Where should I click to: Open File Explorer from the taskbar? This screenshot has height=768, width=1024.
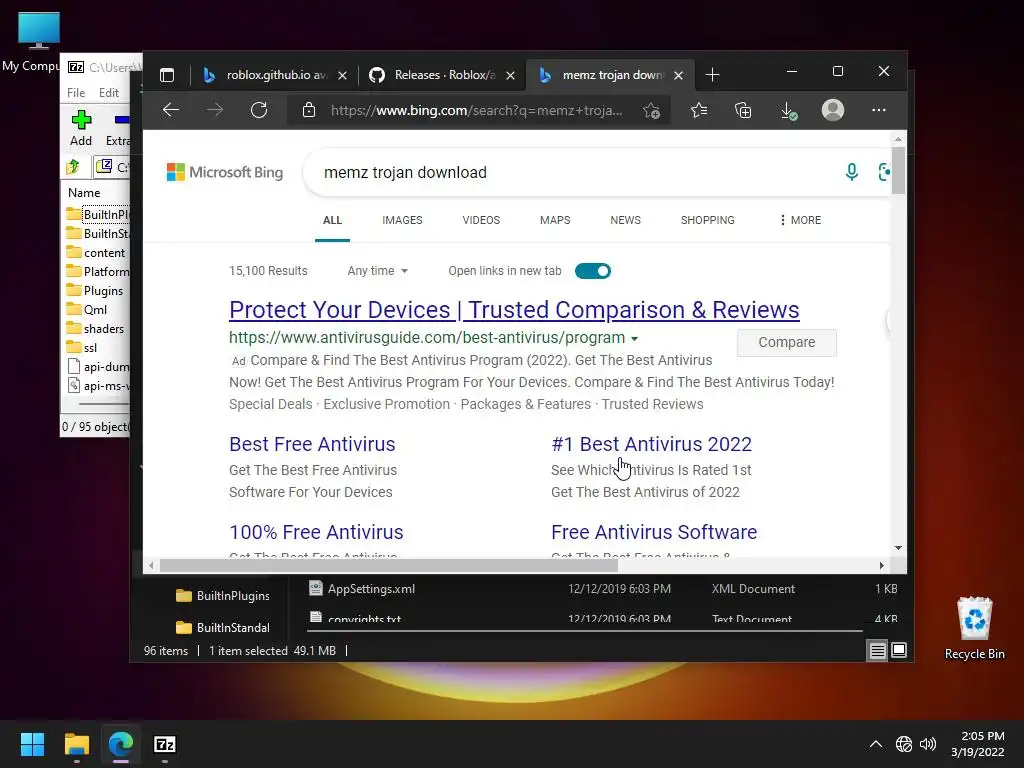pos(76,744)
